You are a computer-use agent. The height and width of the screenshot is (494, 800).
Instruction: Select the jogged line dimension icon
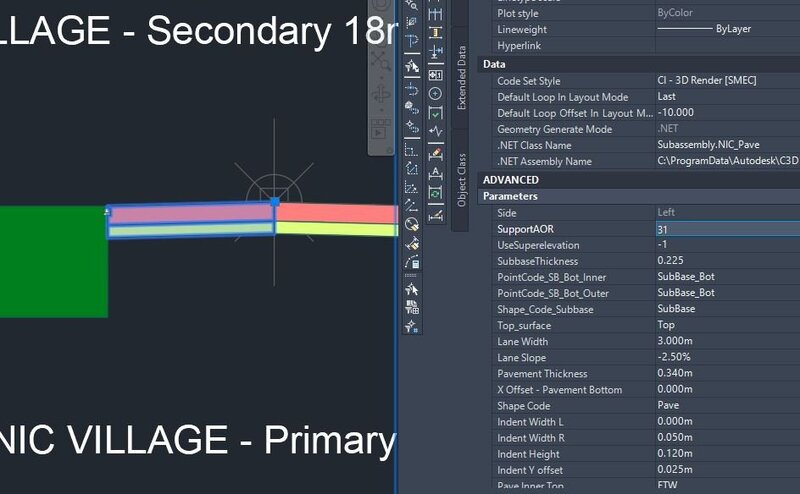(435, 131)
